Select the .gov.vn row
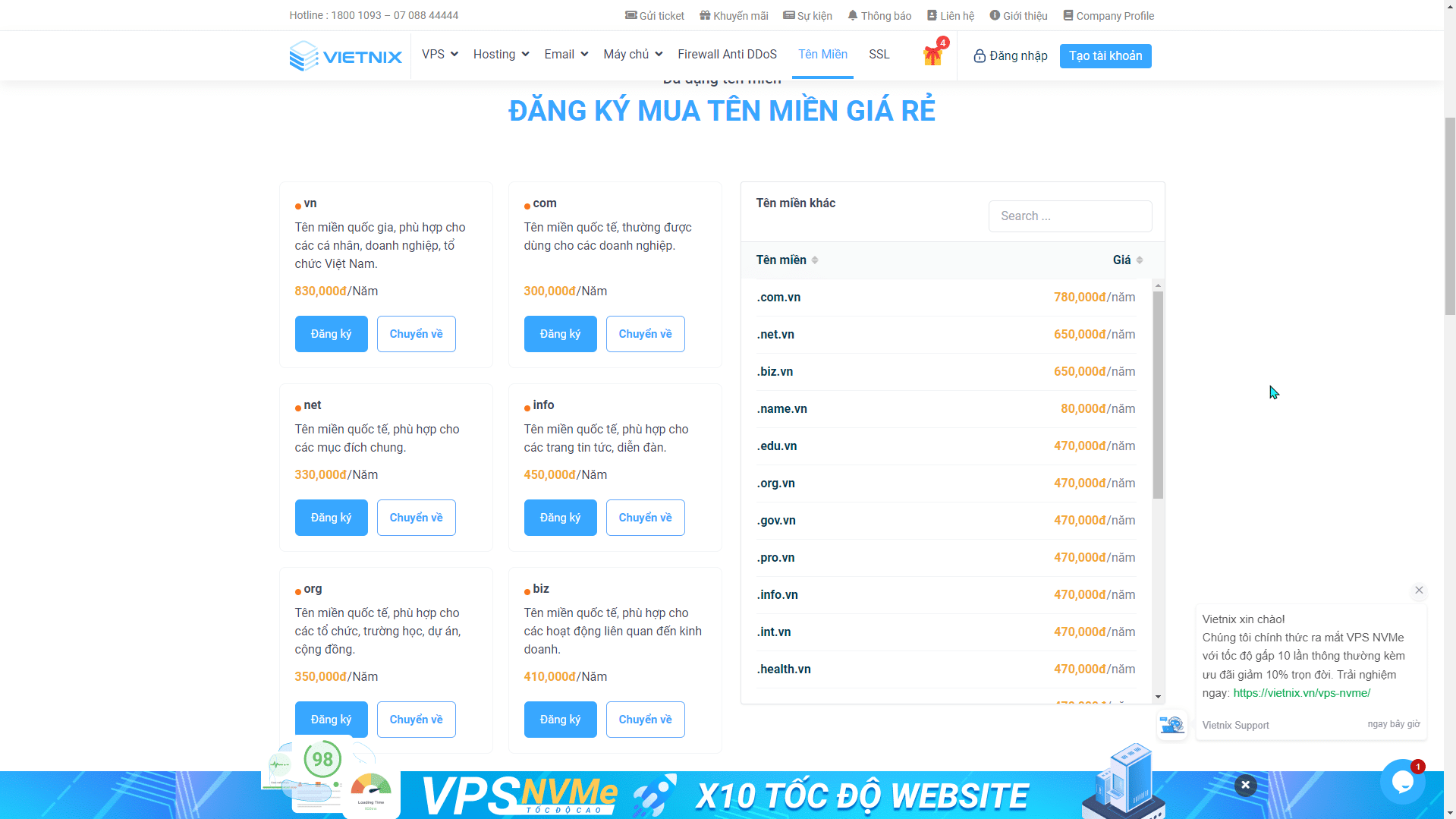Viewport: 1456px width, 819px height. pos(945,521)
